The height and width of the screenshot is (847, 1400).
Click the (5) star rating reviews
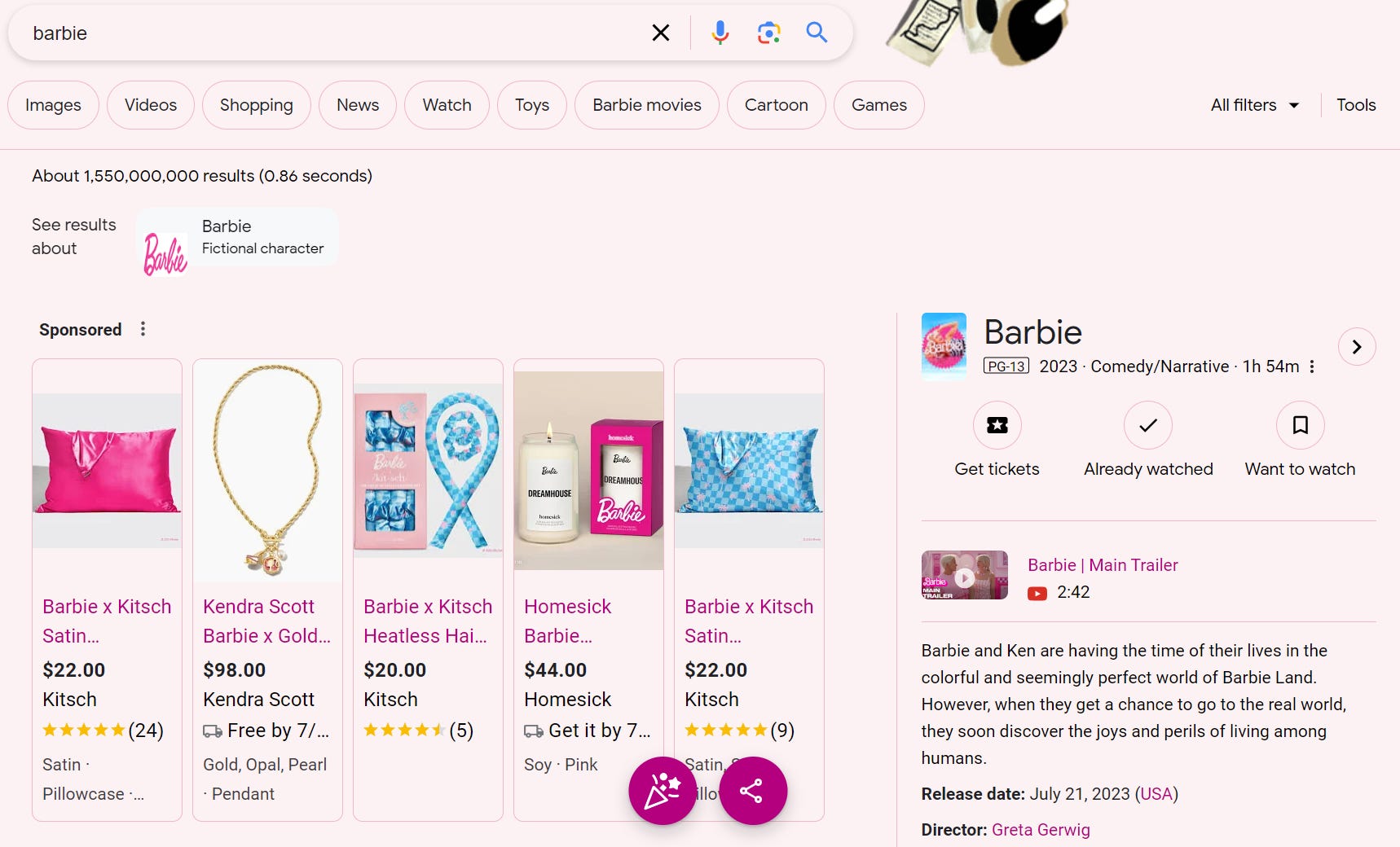[418, 731]
